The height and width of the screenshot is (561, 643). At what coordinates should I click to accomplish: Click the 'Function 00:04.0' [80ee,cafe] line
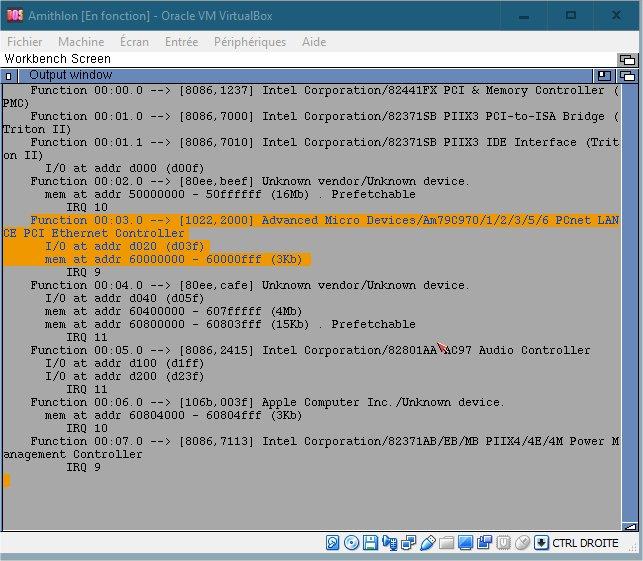(x=249, y=285)
